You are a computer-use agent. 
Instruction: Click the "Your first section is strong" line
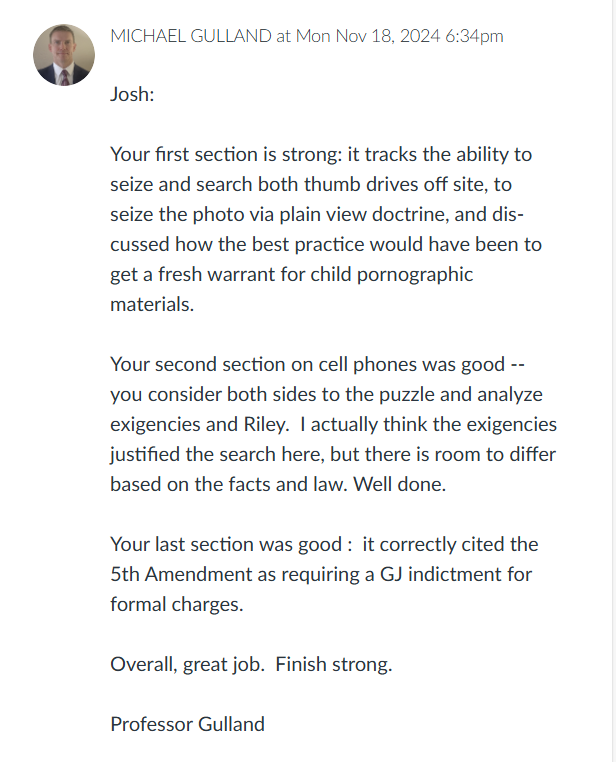[321, 155]
